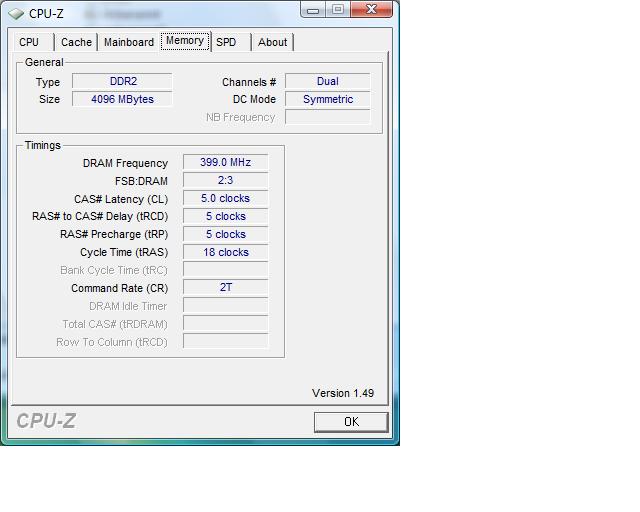Click the CAS# Latency value 5.0 clocks
Viewport: 640px width, 512px height.
(226, 198)
